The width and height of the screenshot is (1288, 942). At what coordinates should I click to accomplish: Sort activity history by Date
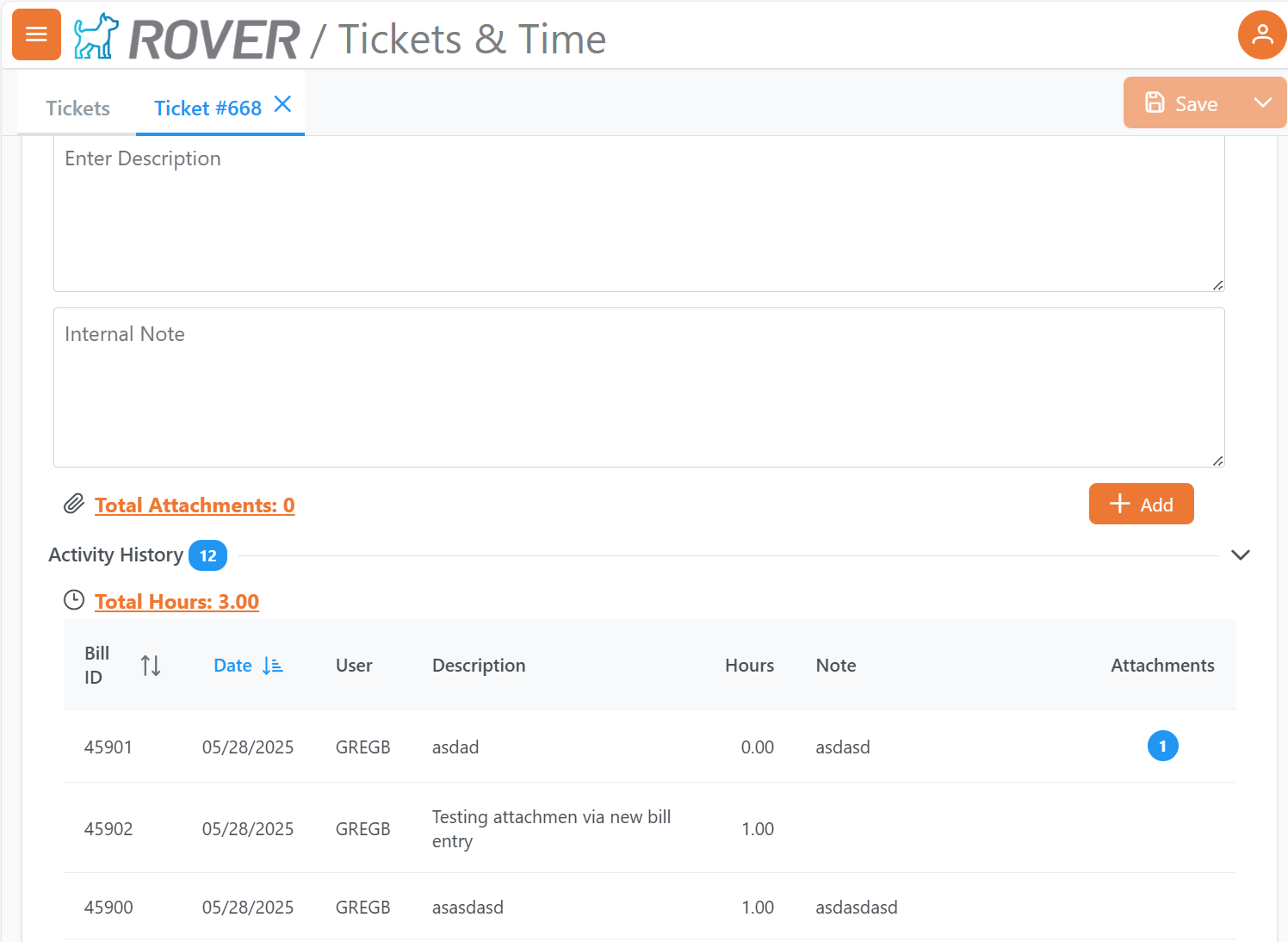click(x=248, y=665)
